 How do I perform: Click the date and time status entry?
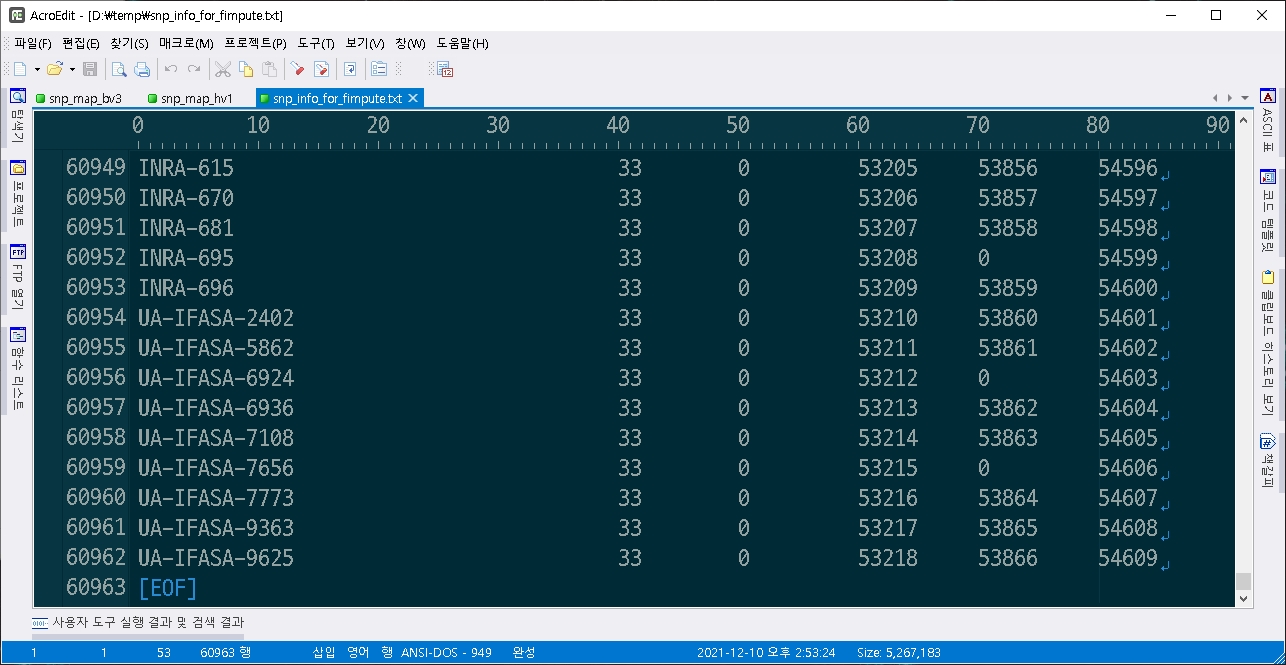[x=766, y=652]
